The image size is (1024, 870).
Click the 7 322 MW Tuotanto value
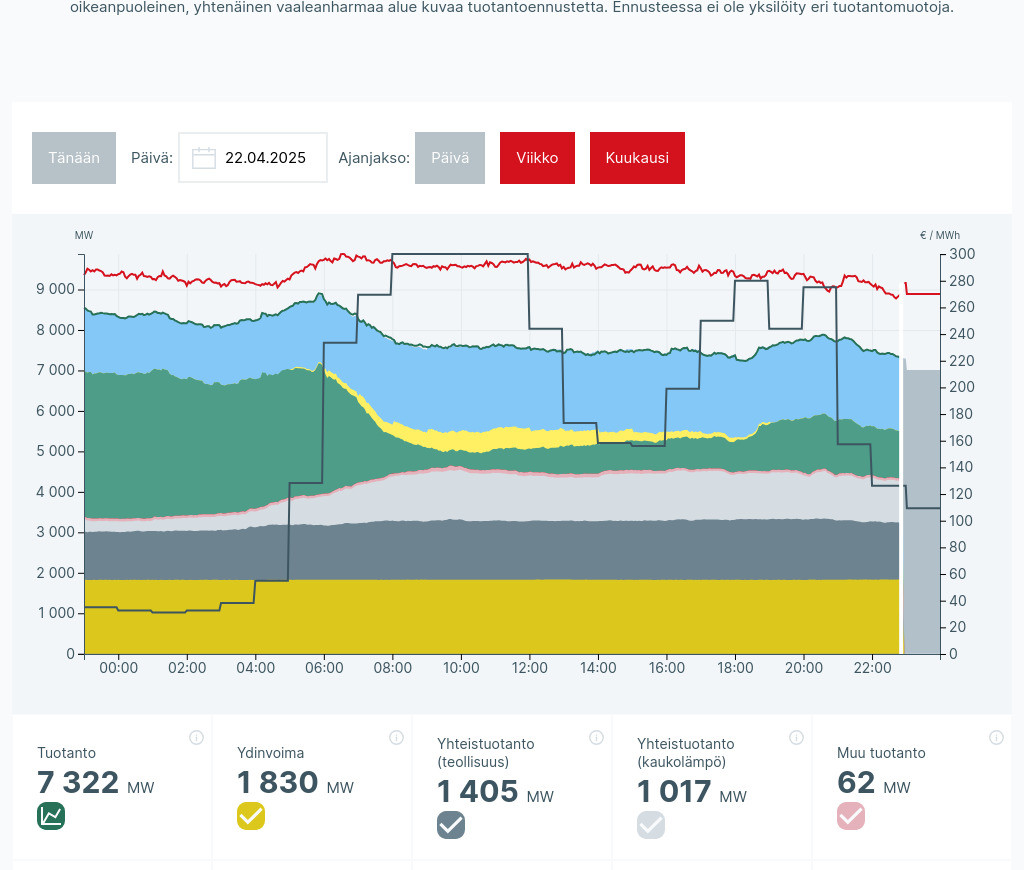pyautogui.click(x=78, y=783)
